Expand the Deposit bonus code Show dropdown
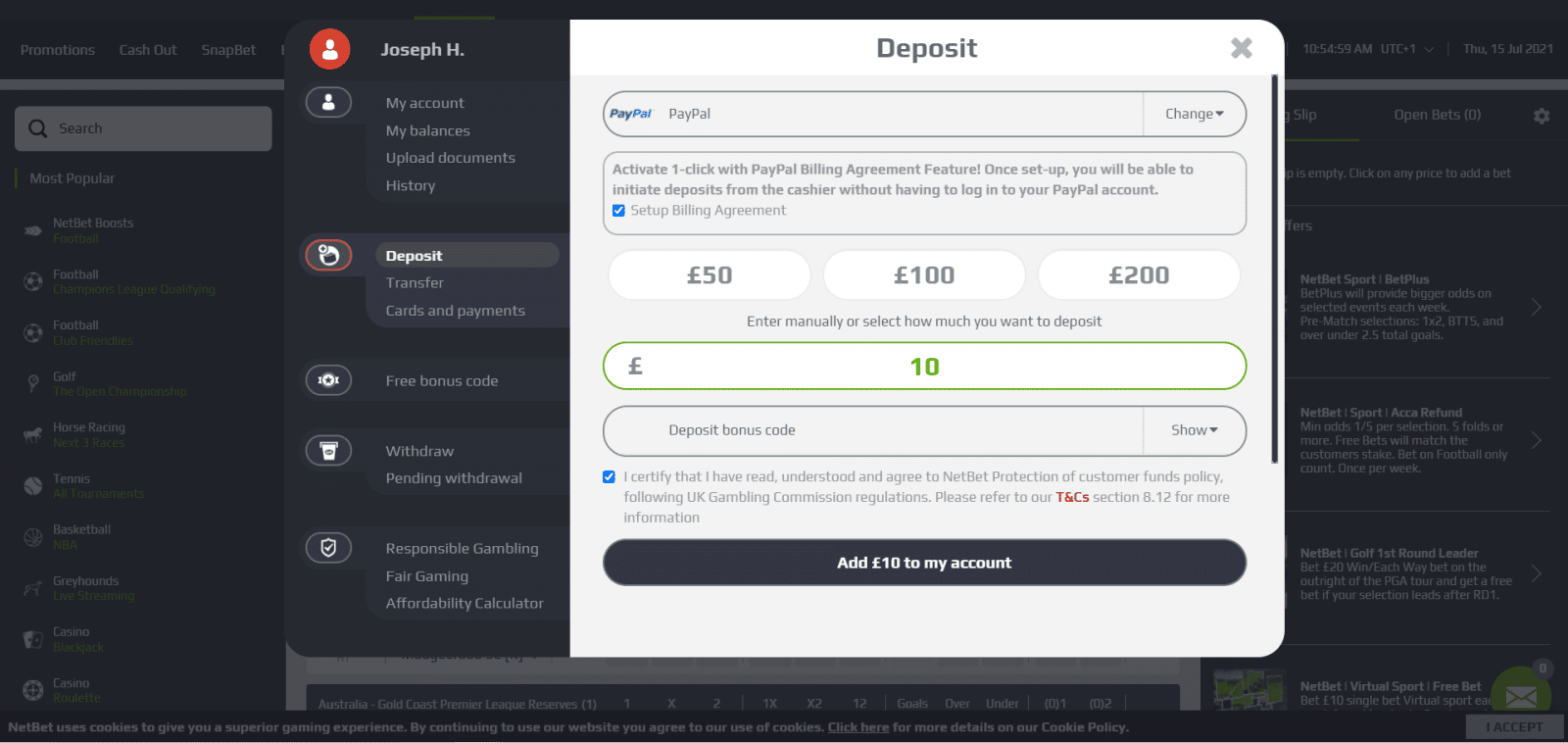This screenshot has width=1568, height=743. (x=1194, y=430)
